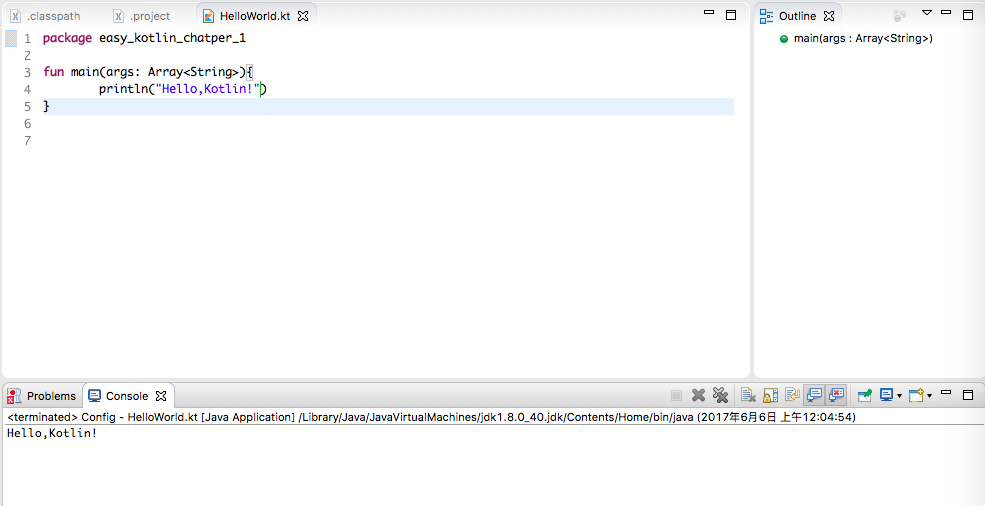
Task: Toggle show console on standard error change
Action: 836,395
